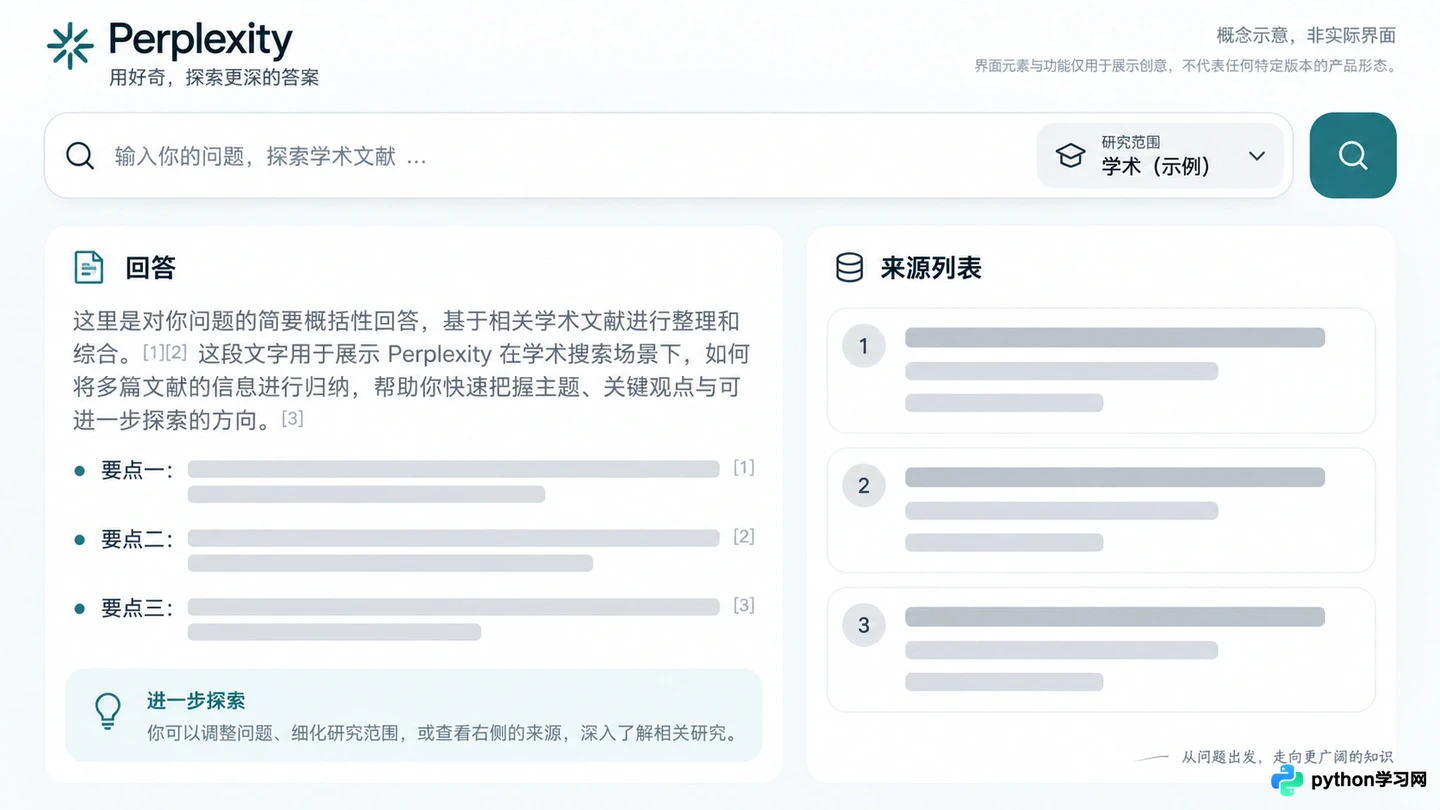The width and height of the screenshot is (1440, 810).
Task: Click the database icon beside 来源列表
Action: point(849,267)
